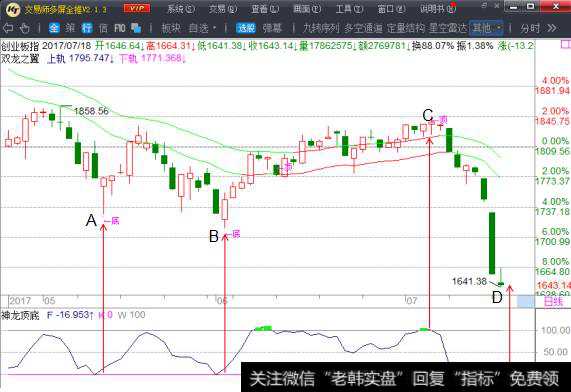Select the 九转序列 indicator
Viewport: 571px width, 392px height.
pos(321,28)
